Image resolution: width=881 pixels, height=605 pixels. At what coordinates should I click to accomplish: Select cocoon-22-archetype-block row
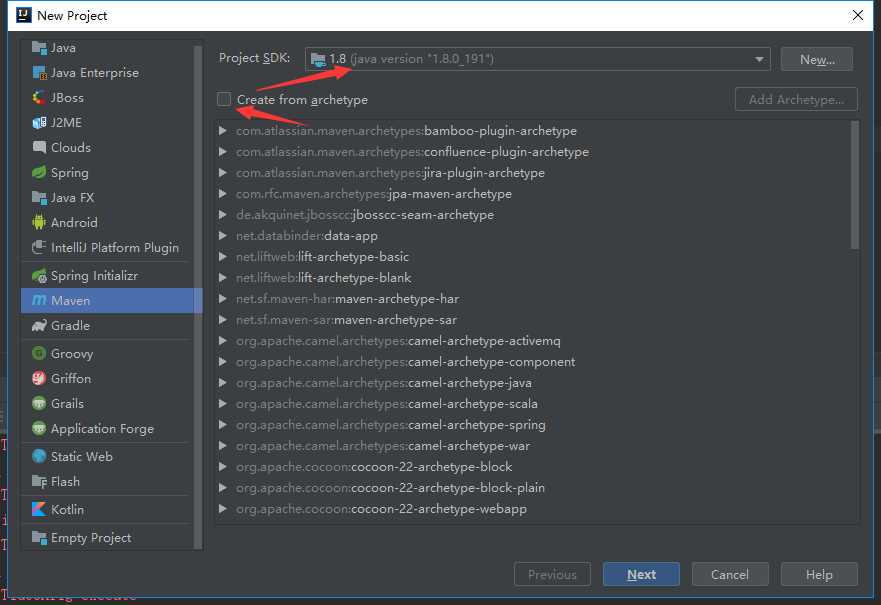tap(537, 467)
